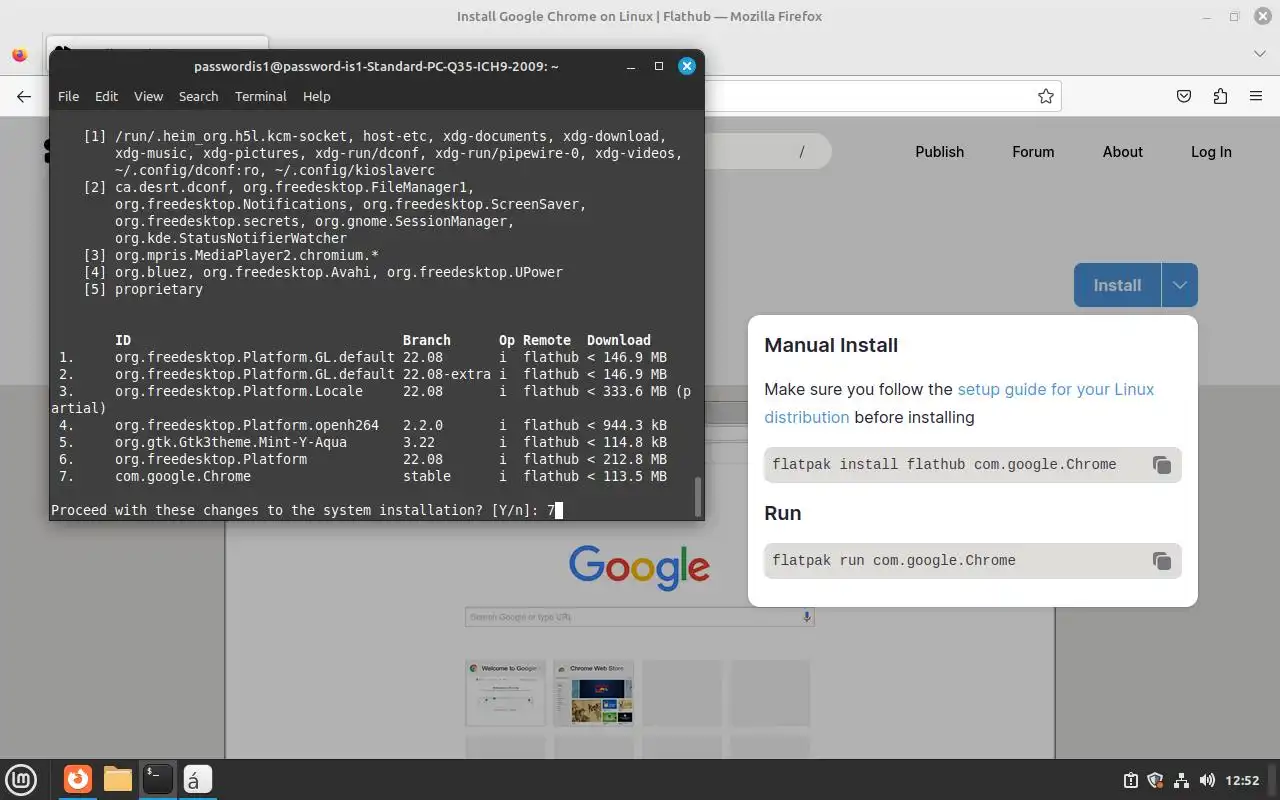Go to the Flathub Forum link
This screenshot has width=1280, height=800.
pyautogui.click(x=1033, y=152)
